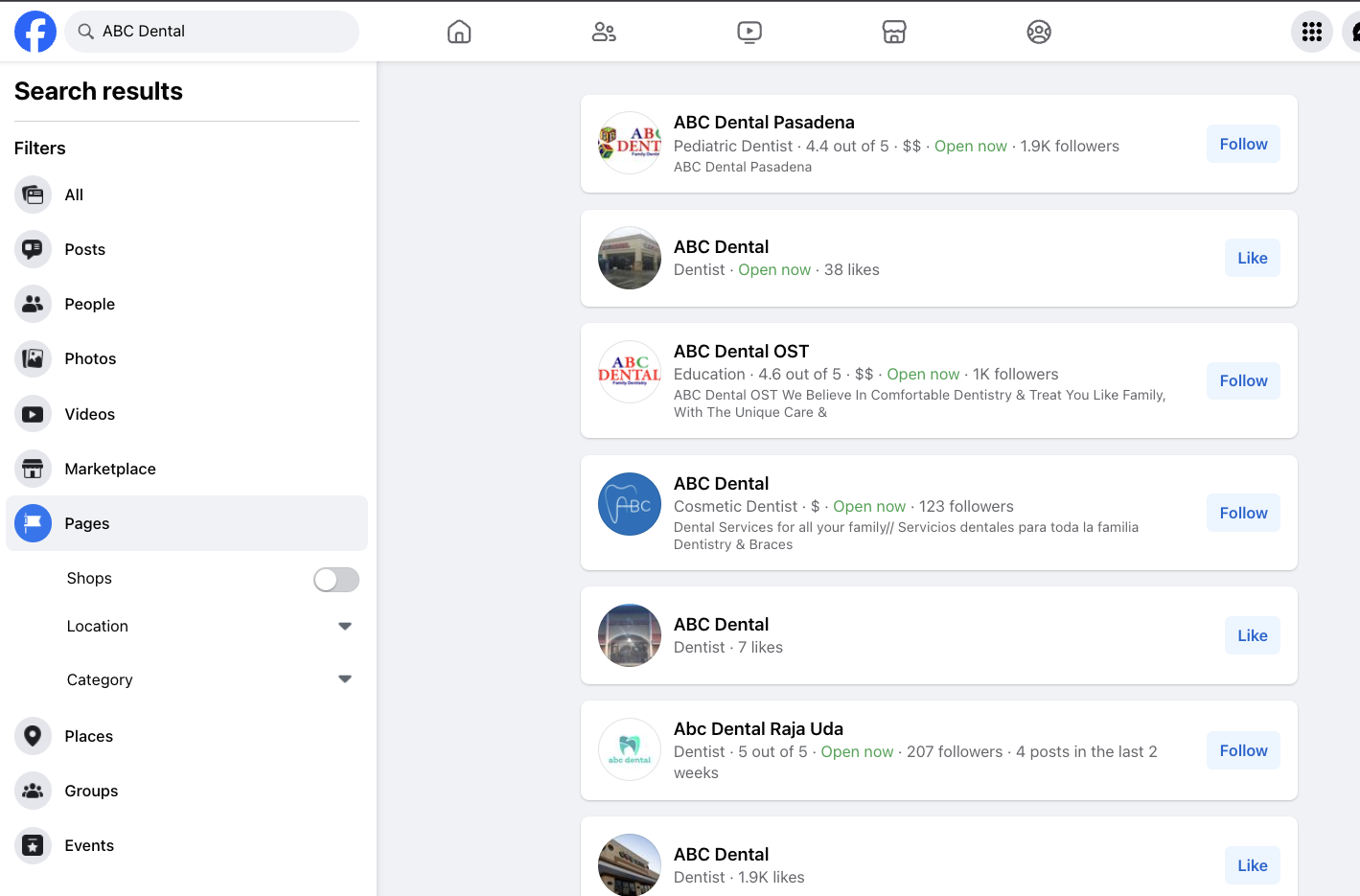Screen dimensions: 1360x896
Task: Click Abc Dental Raja Uda profile picture
Action: (630, 749)
